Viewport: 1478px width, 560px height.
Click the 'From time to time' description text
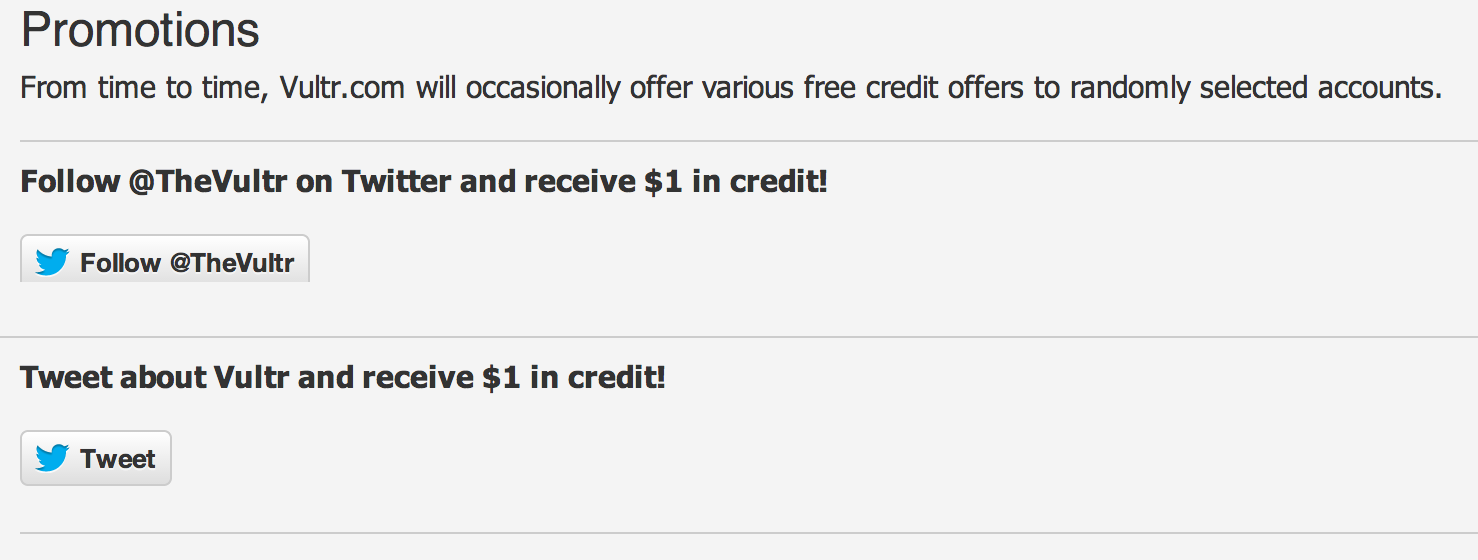tap(731, 88)
